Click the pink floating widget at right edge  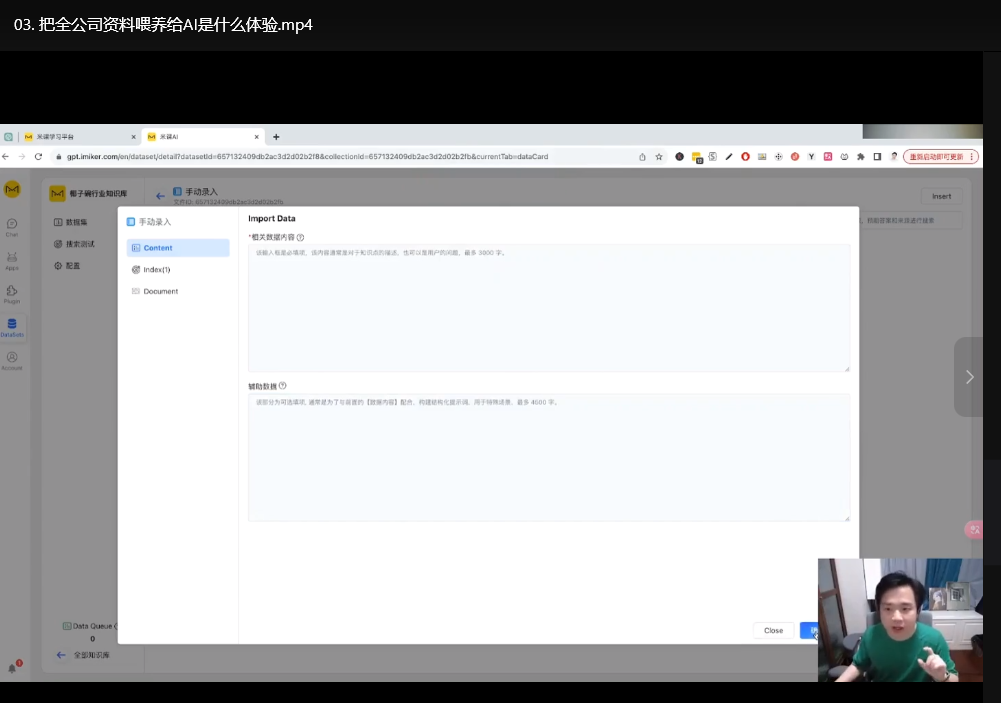974,529
